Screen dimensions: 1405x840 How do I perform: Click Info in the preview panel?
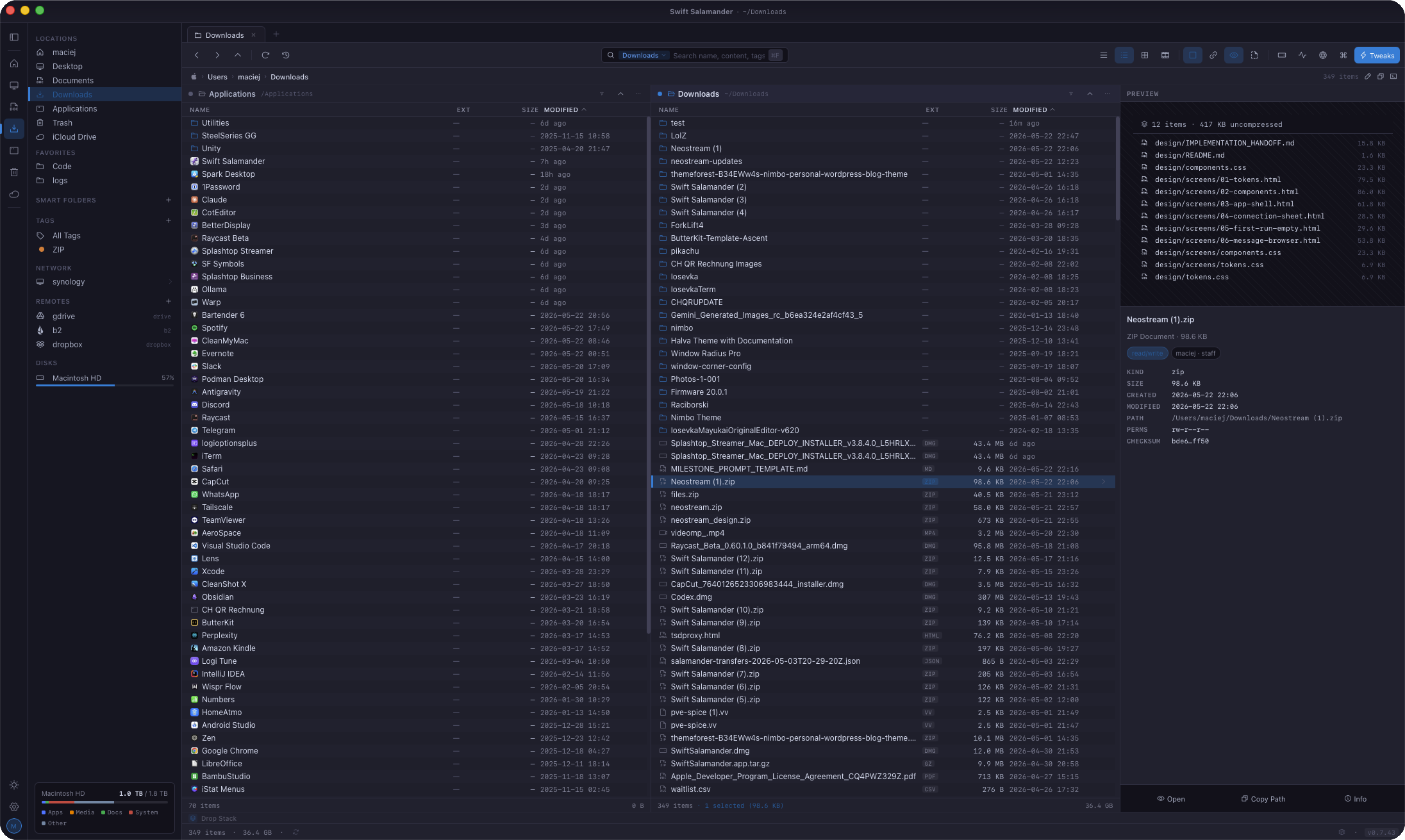click(1355, 799)
